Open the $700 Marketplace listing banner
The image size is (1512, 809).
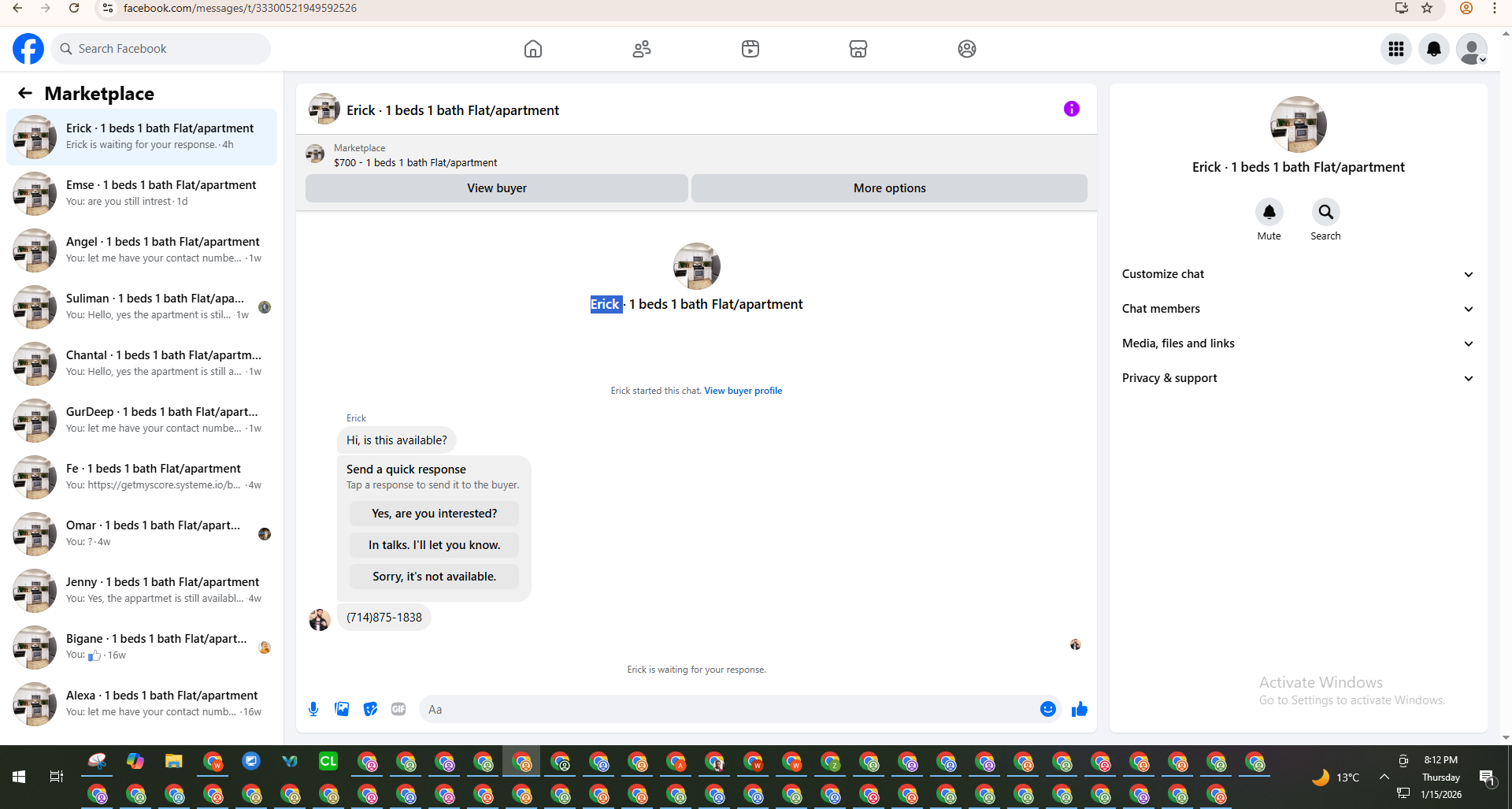pos(696,155)
